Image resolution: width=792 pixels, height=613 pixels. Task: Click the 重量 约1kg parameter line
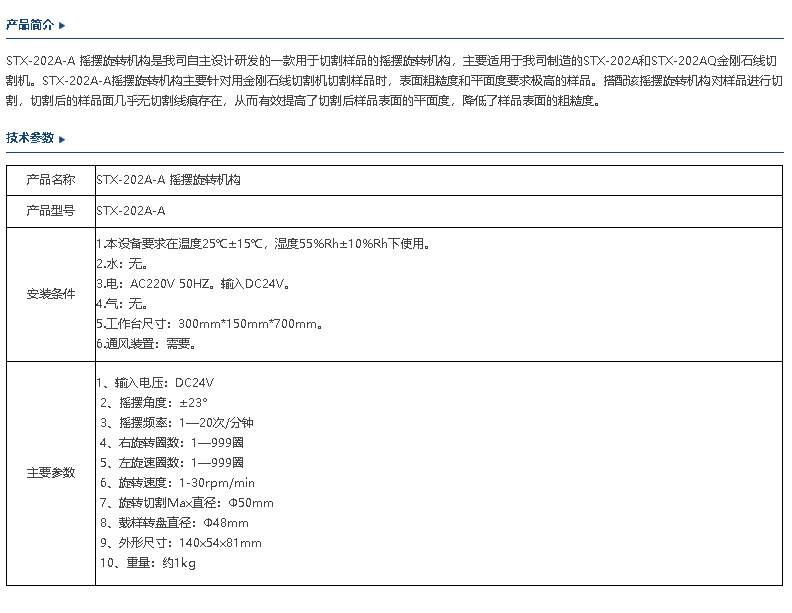point(148,563)
